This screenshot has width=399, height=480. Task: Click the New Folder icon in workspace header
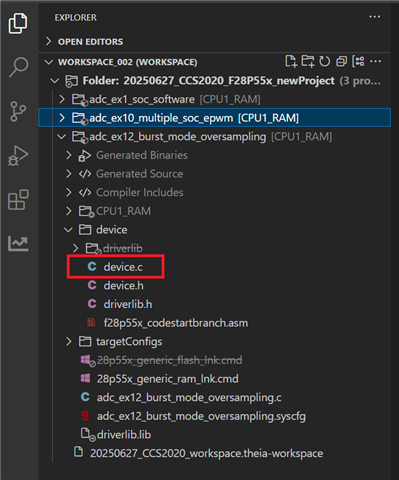(308, 62)
